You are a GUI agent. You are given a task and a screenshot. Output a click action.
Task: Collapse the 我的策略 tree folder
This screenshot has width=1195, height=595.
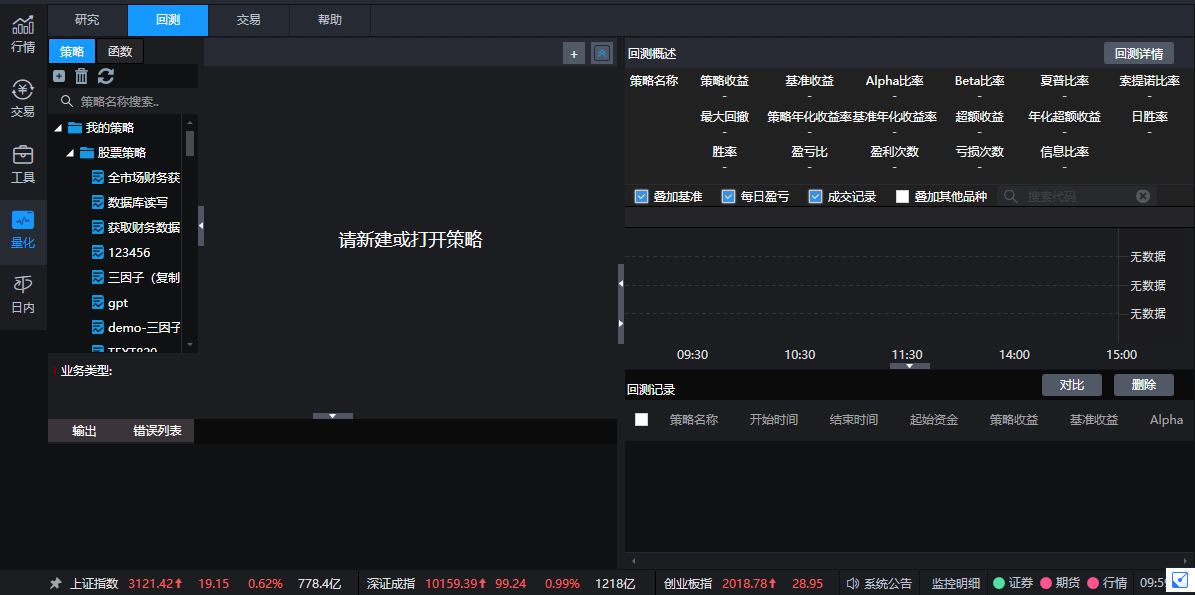[58, 128]
